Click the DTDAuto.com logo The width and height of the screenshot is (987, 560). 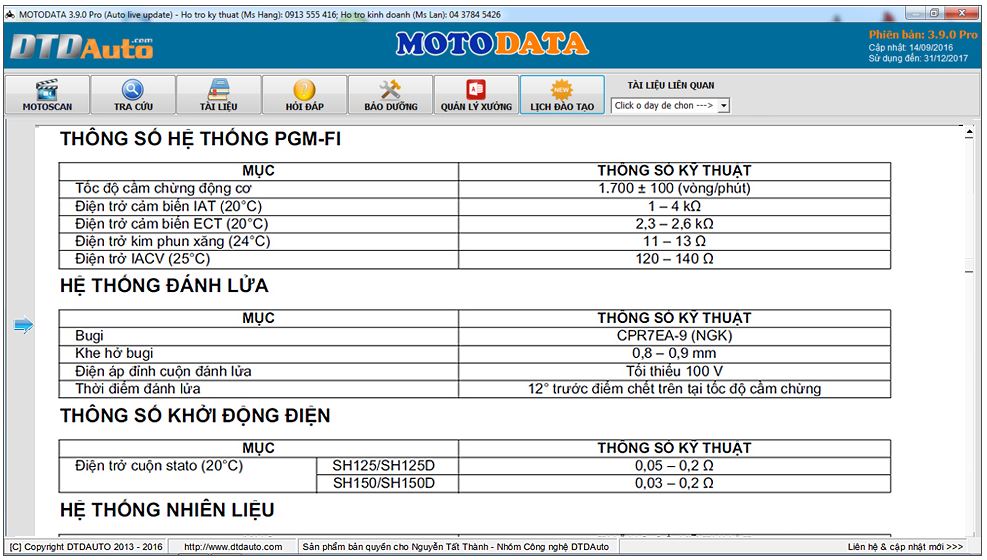point(81,47)
